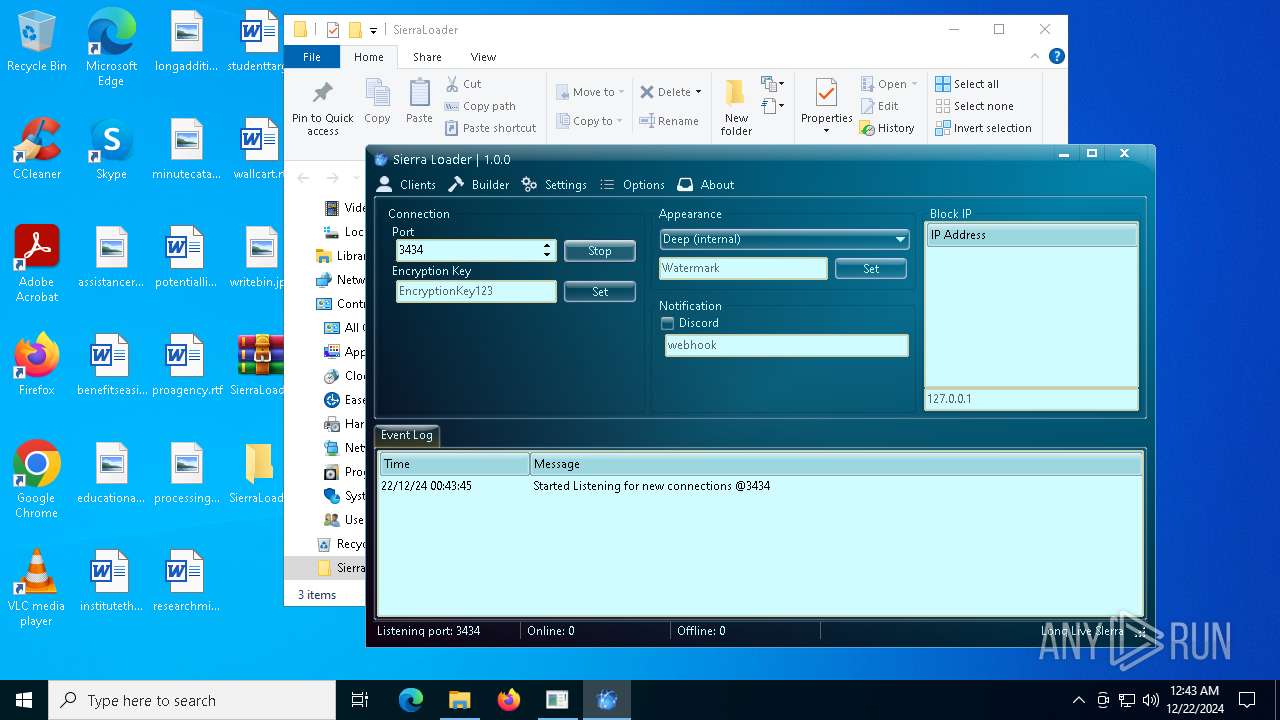
Task: Click the Paste icon in Explorer ribbon
Action: click(419, 102)
